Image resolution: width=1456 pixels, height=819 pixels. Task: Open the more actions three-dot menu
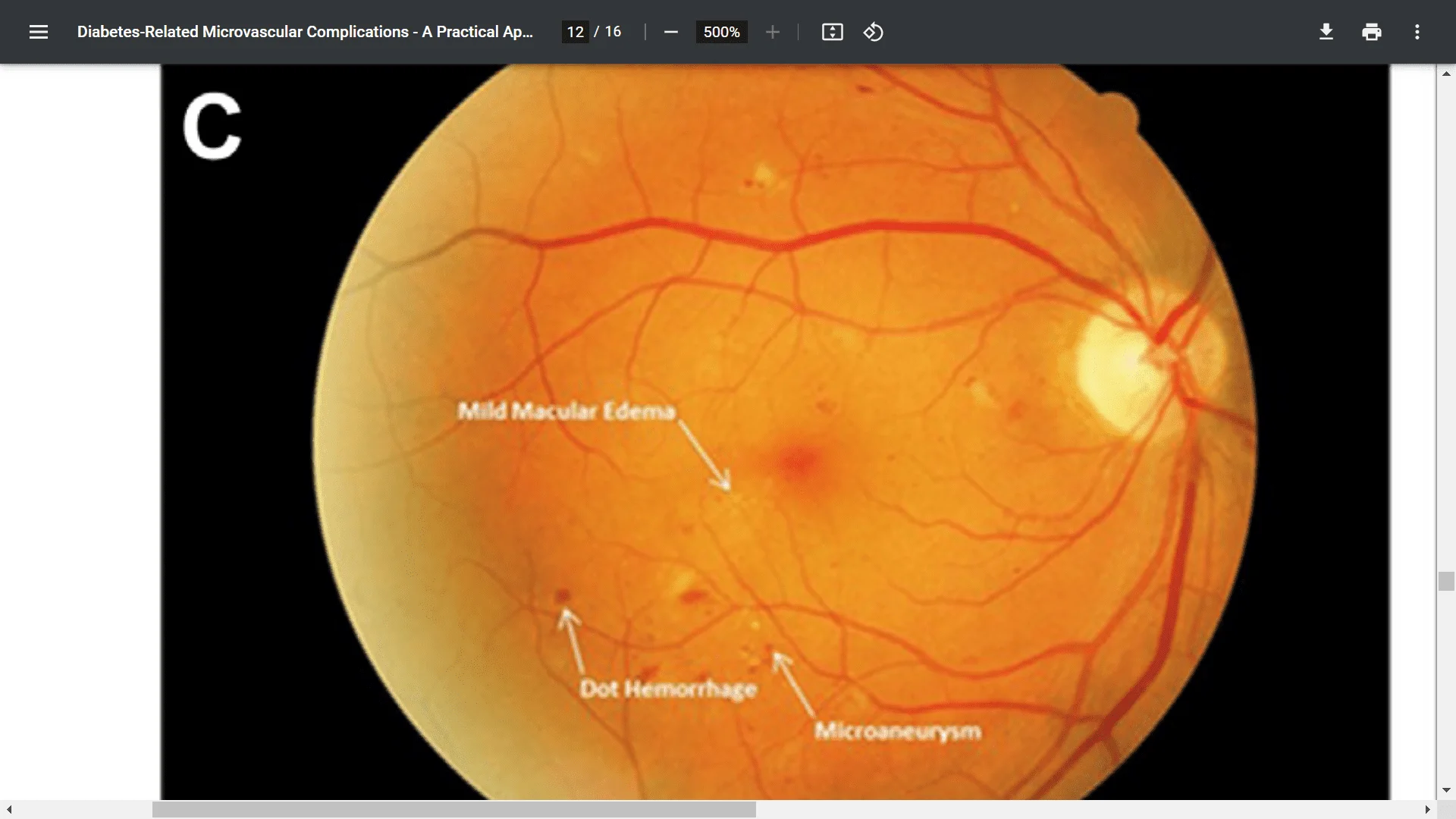(x=1417, y=32)
